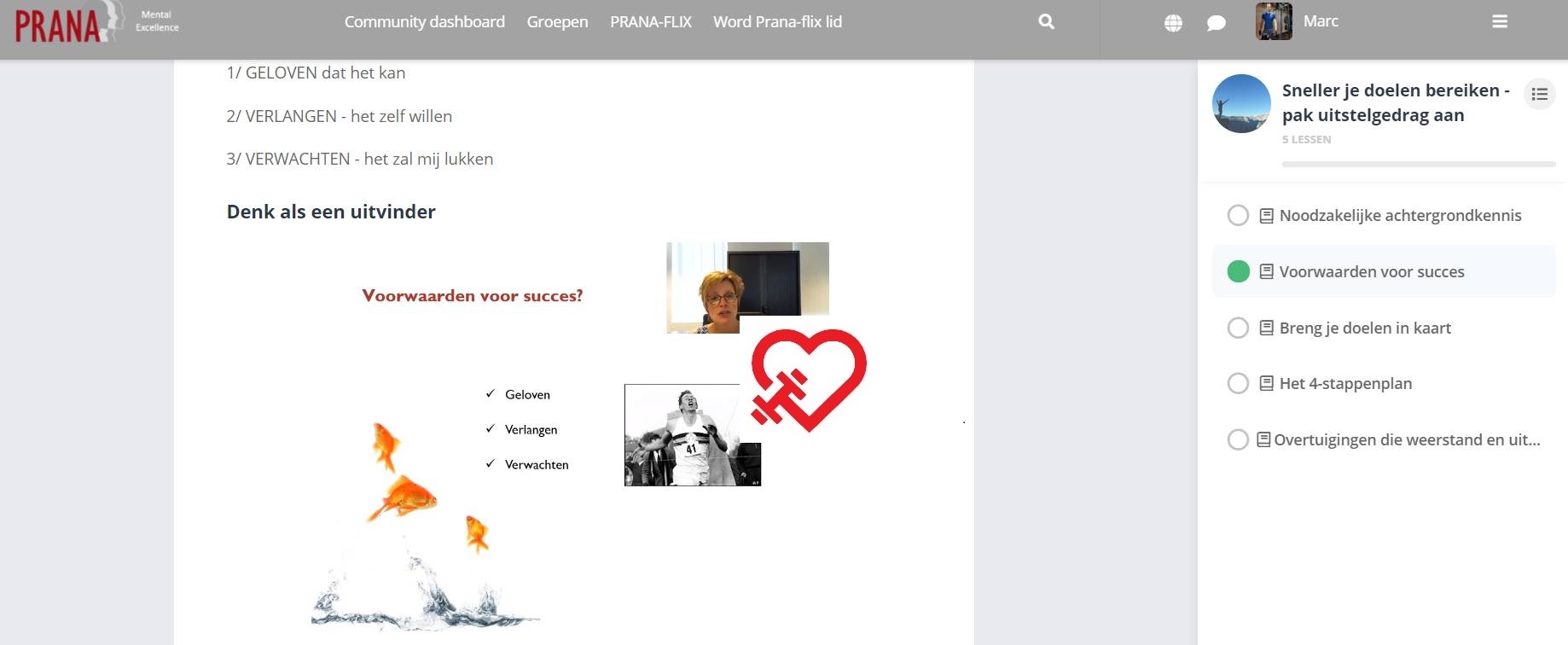Go to Groepen in navigation bar
1568x645 pixels.
click(557, 22)
